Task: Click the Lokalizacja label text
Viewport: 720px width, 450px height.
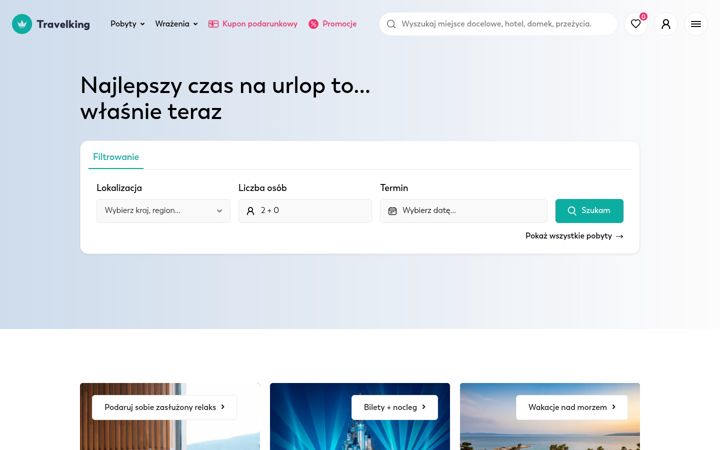Action: 119,188
